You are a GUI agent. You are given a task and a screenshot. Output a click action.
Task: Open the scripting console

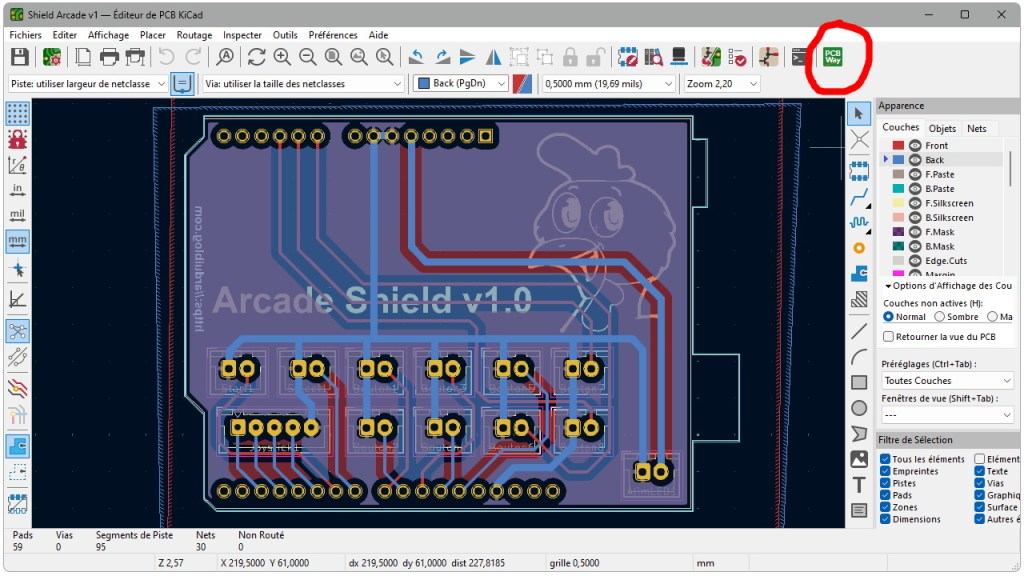click(798, 57)
